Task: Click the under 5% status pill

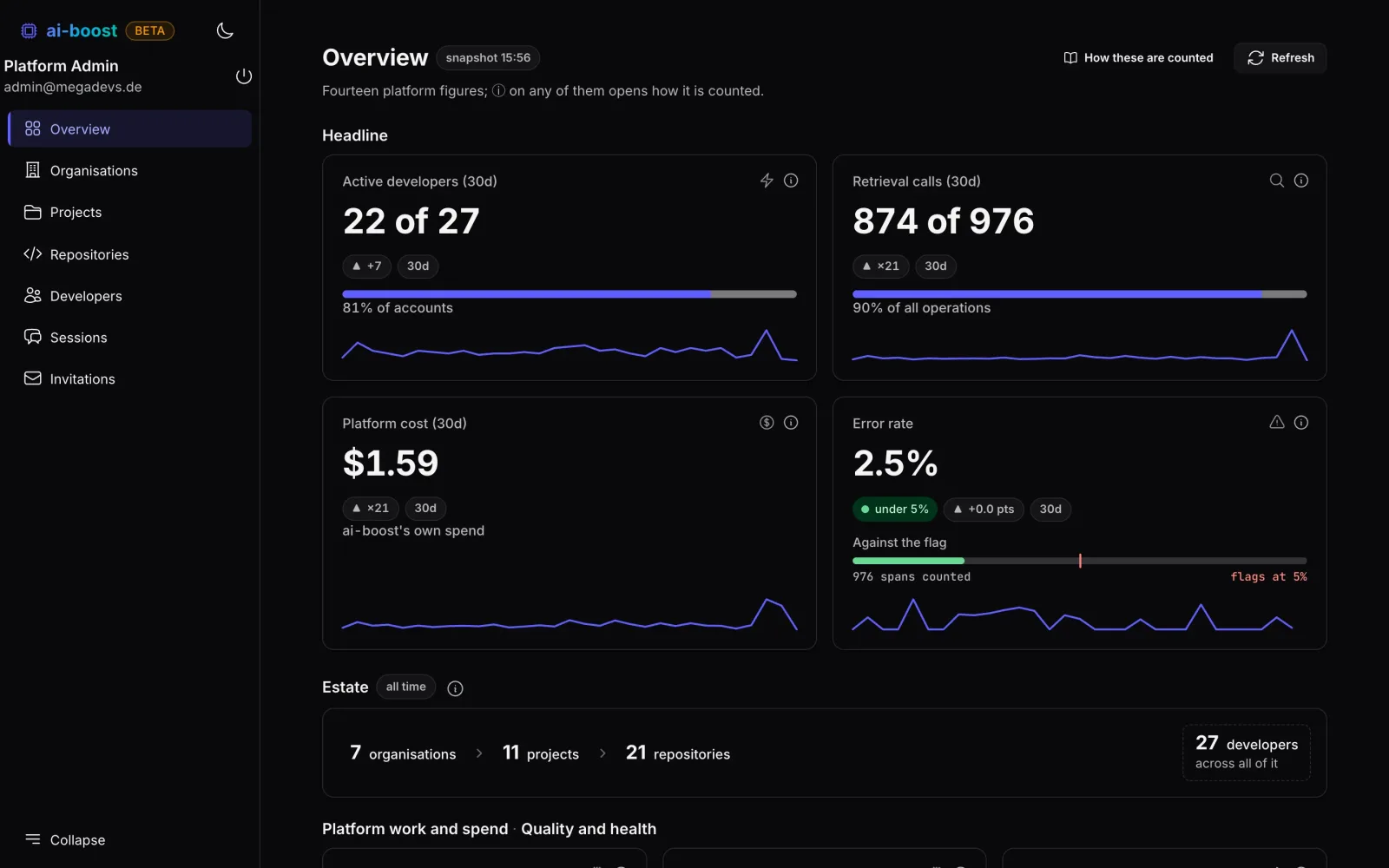Action: 895,510
